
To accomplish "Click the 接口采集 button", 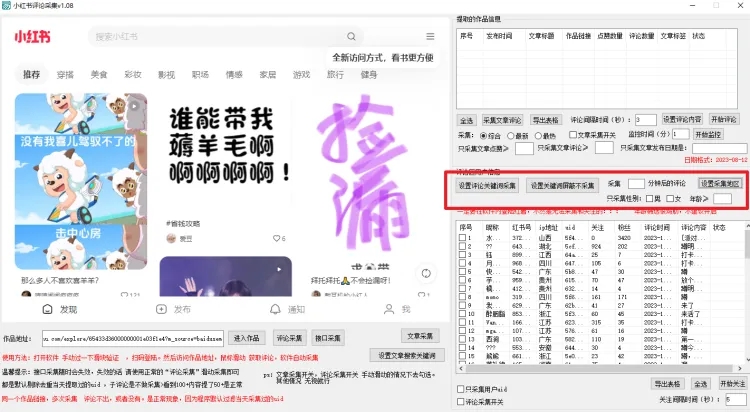I will point(328,338).
